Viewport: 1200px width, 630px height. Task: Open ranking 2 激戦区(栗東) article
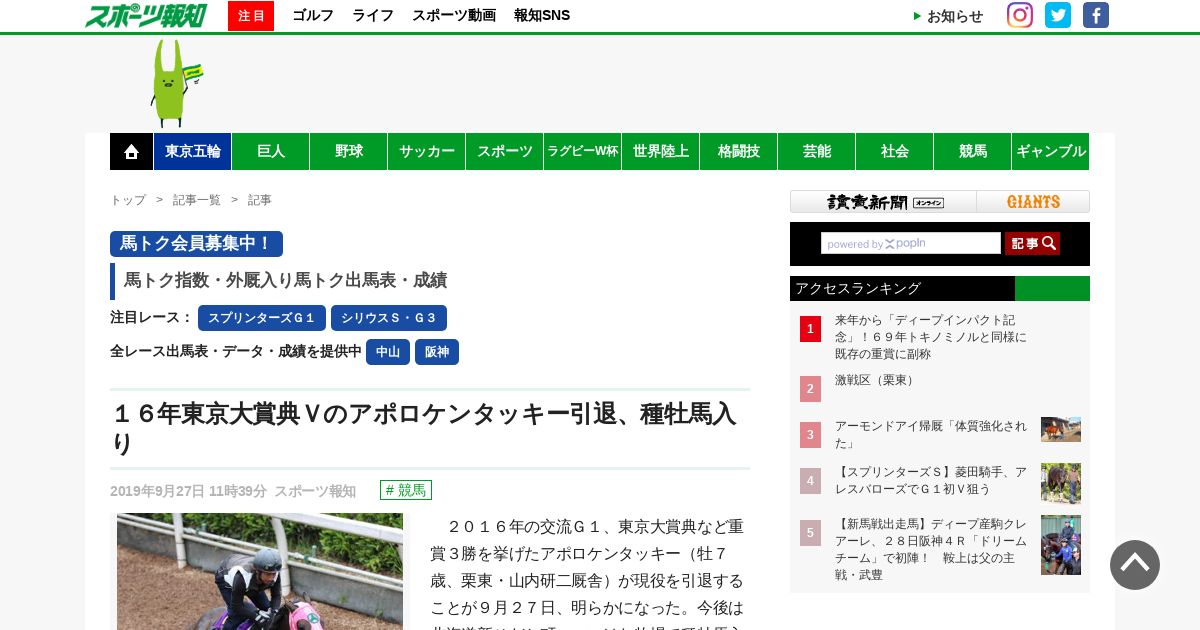(875, 381)
